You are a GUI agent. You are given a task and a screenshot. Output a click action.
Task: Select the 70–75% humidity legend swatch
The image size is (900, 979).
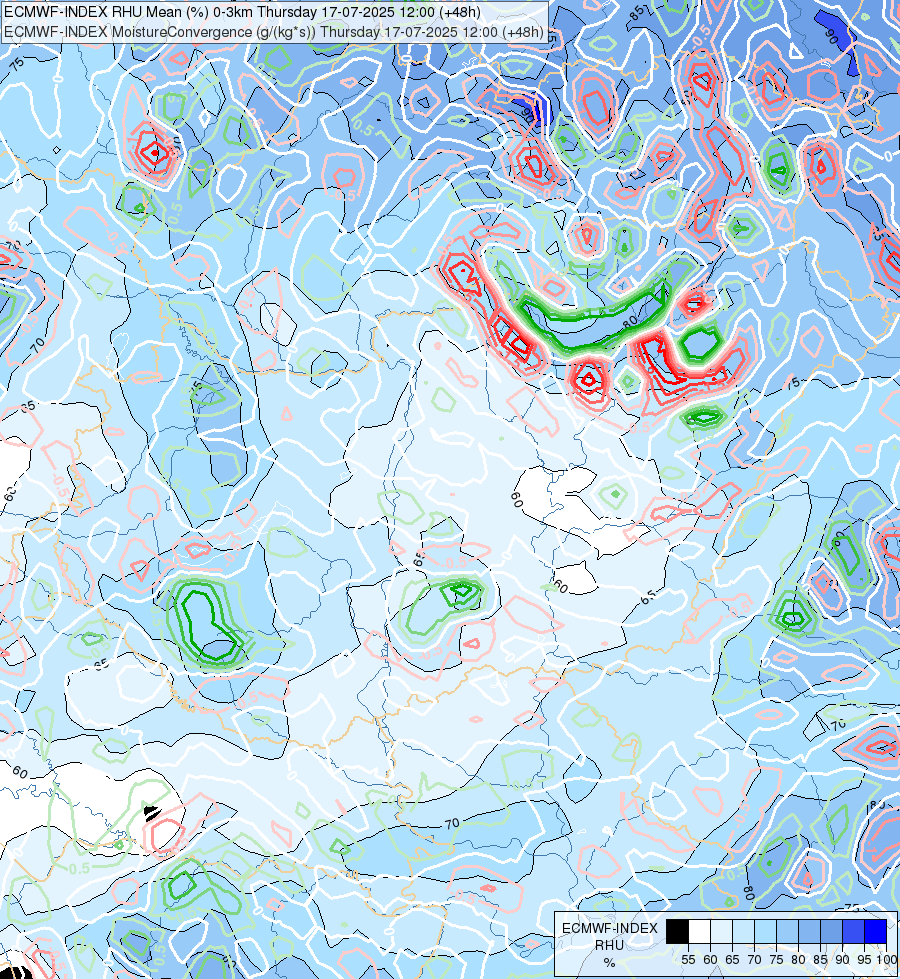(765, 931)
